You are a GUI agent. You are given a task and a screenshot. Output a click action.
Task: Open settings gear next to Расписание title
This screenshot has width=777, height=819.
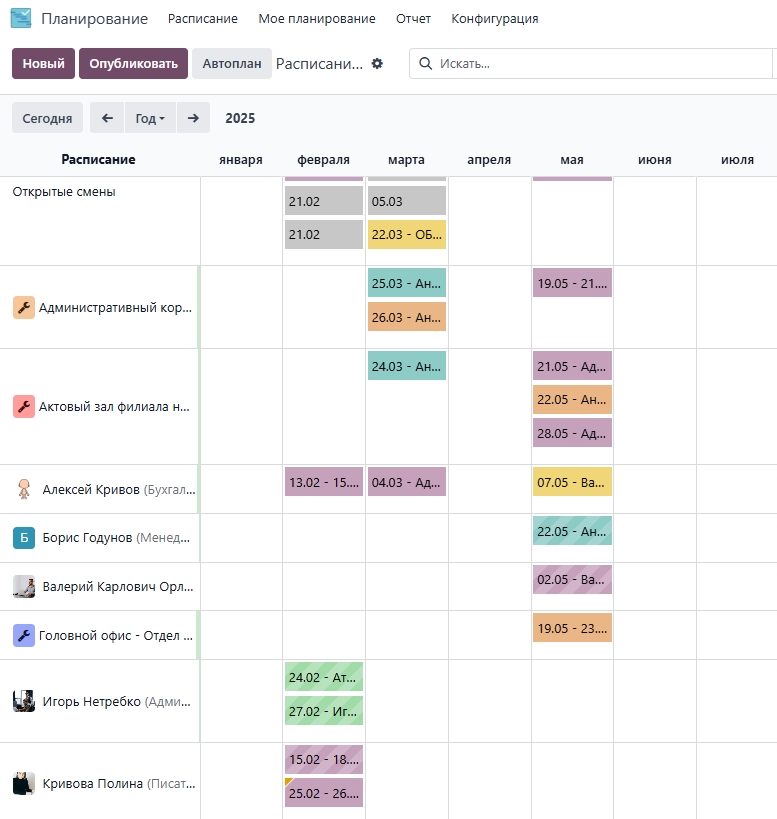377,63
